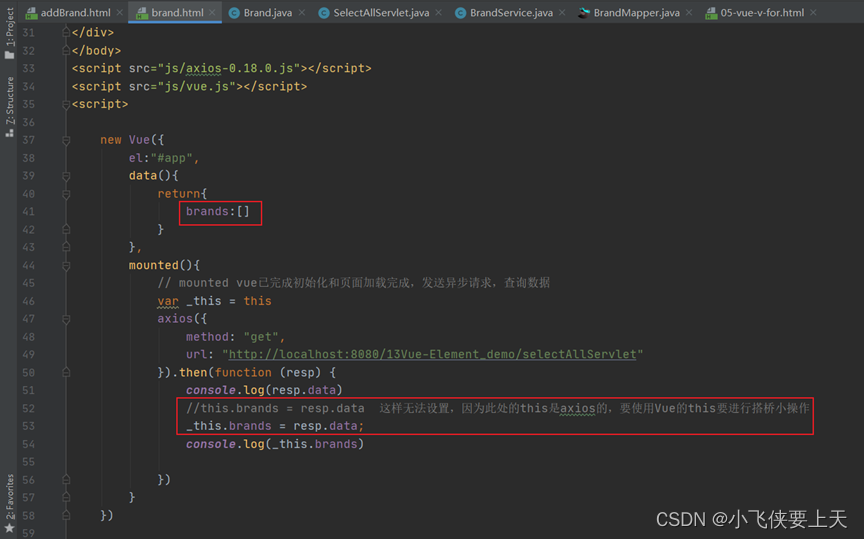Screen dimensions: 864x539
Task: Click line number 53 in the gutter
Action: pyautogui.click(x=29, y=426)
